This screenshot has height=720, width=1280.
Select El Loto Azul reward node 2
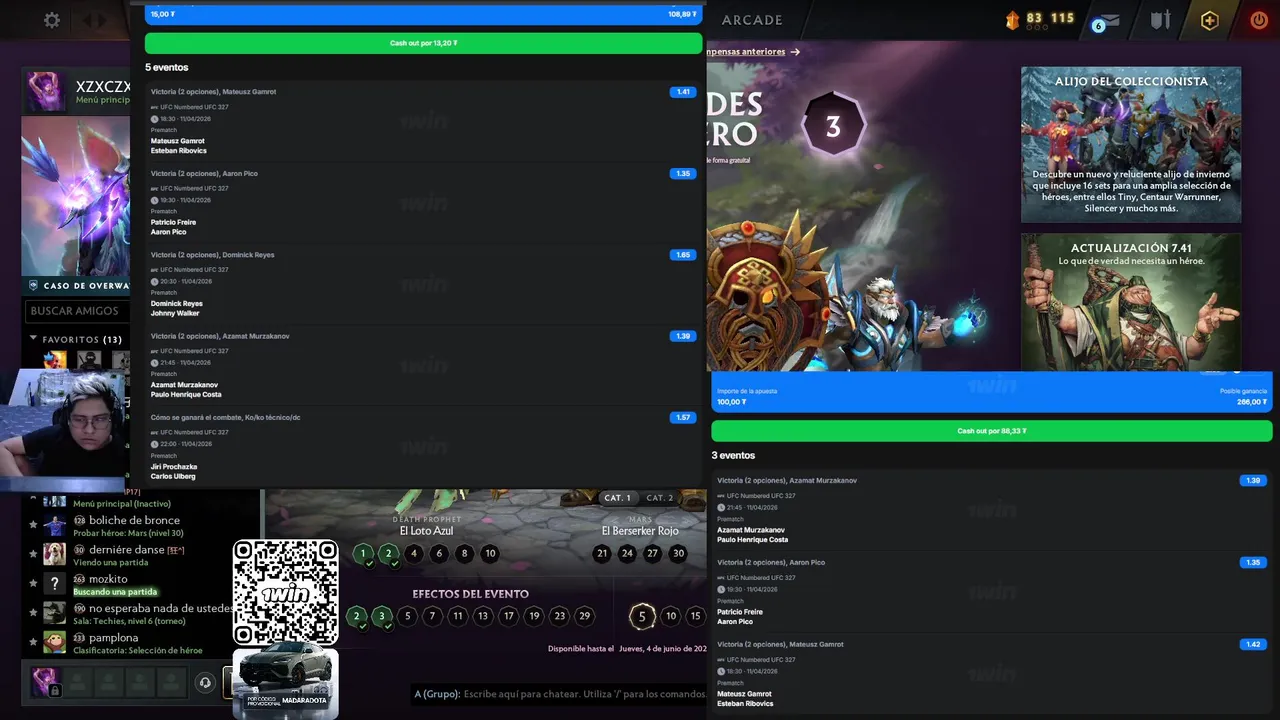[x=389, y=553]
